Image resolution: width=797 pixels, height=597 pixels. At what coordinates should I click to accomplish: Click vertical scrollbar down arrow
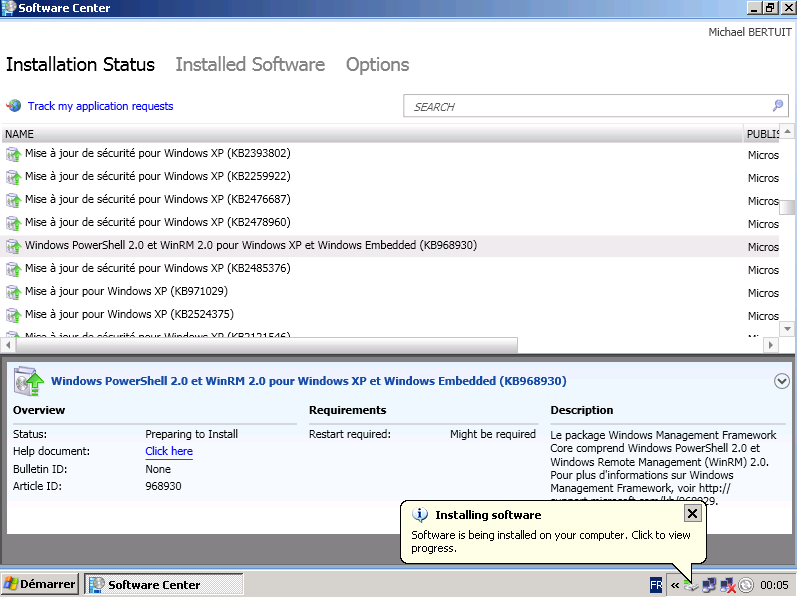click(787, 328)
